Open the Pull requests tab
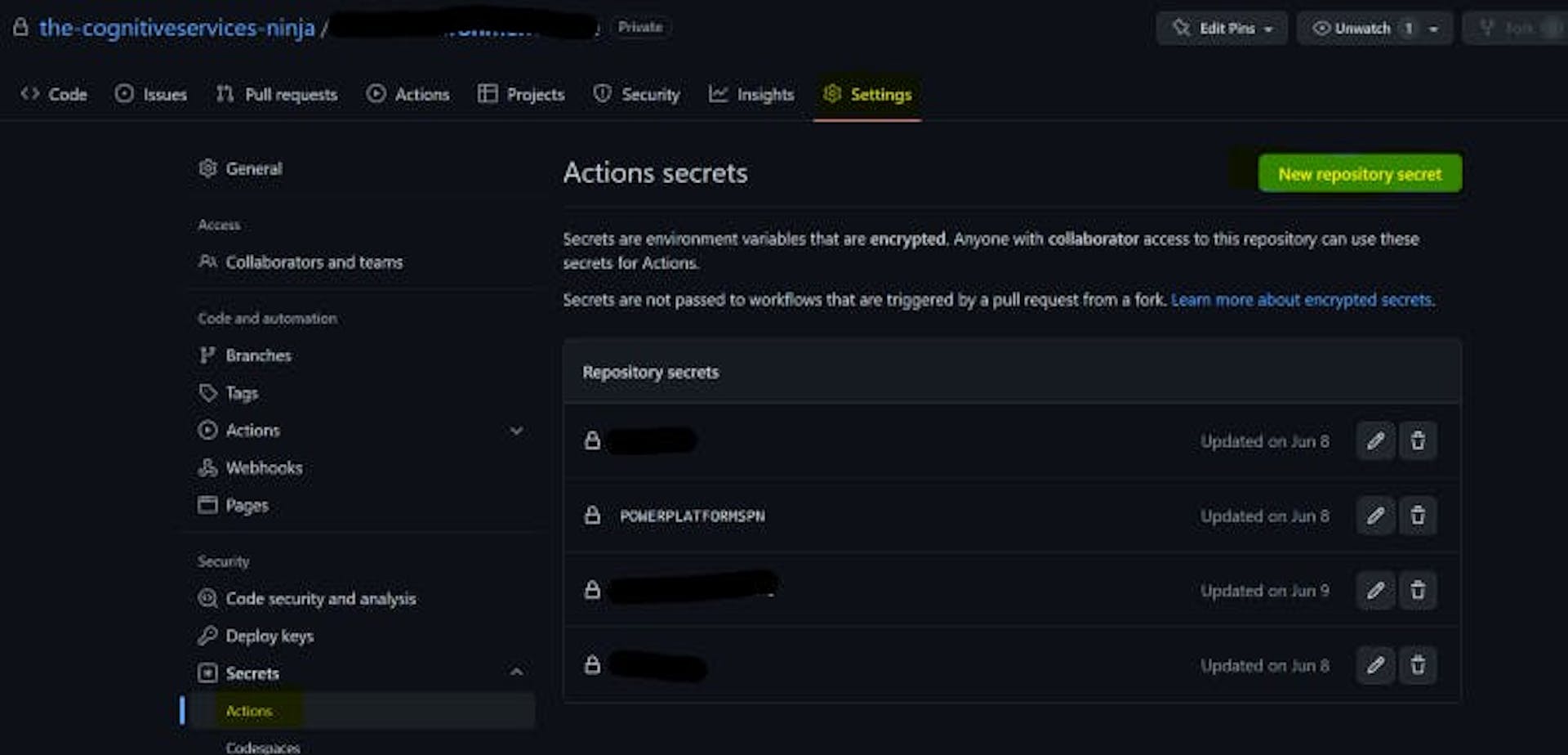This screenshot has width=1568, height=755. click(x=277, y=95)
